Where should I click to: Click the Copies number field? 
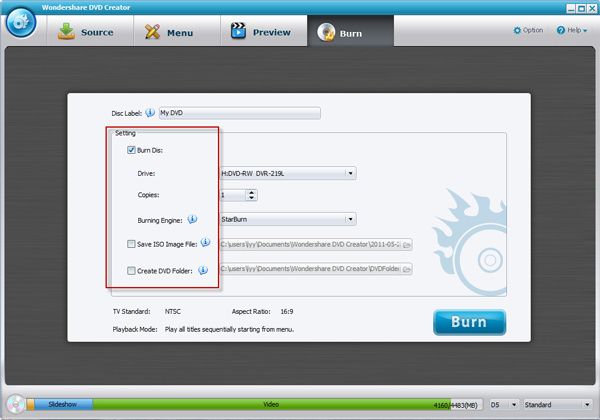(x=233, y=195)
